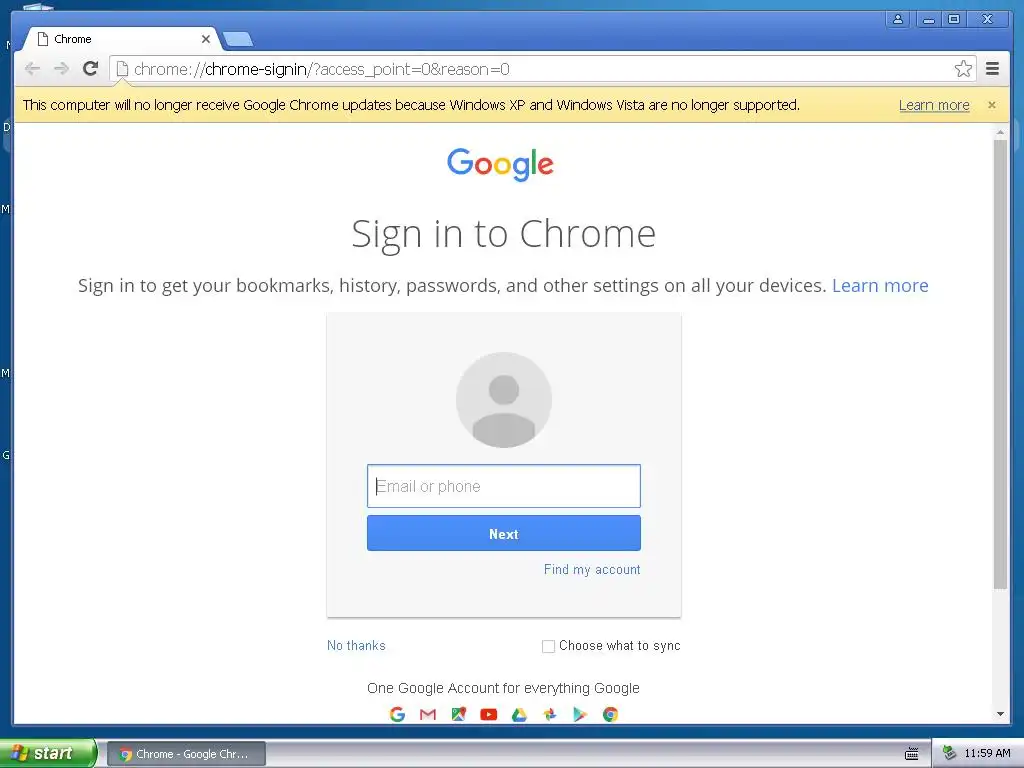Click the Gmail envelope icon
The image size is (1024, 768).
[428, 714]
